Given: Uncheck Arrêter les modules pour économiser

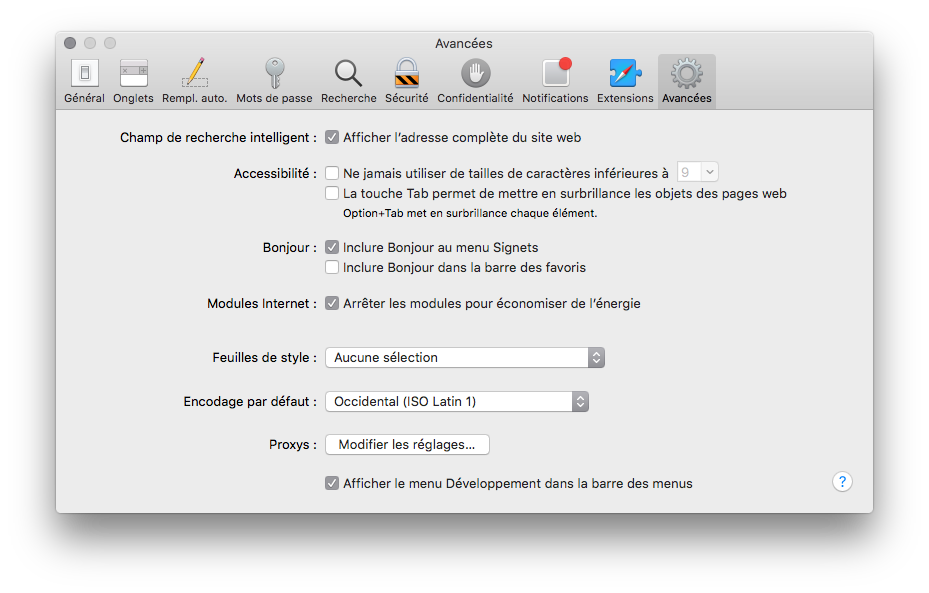Looking at the screenshot, I should 332,303.
